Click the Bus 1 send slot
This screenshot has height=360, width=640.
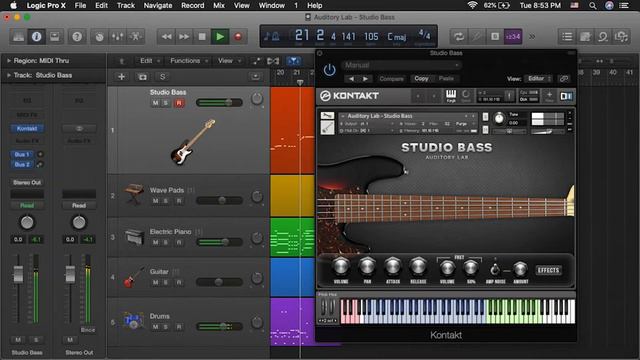pos(22,154)
